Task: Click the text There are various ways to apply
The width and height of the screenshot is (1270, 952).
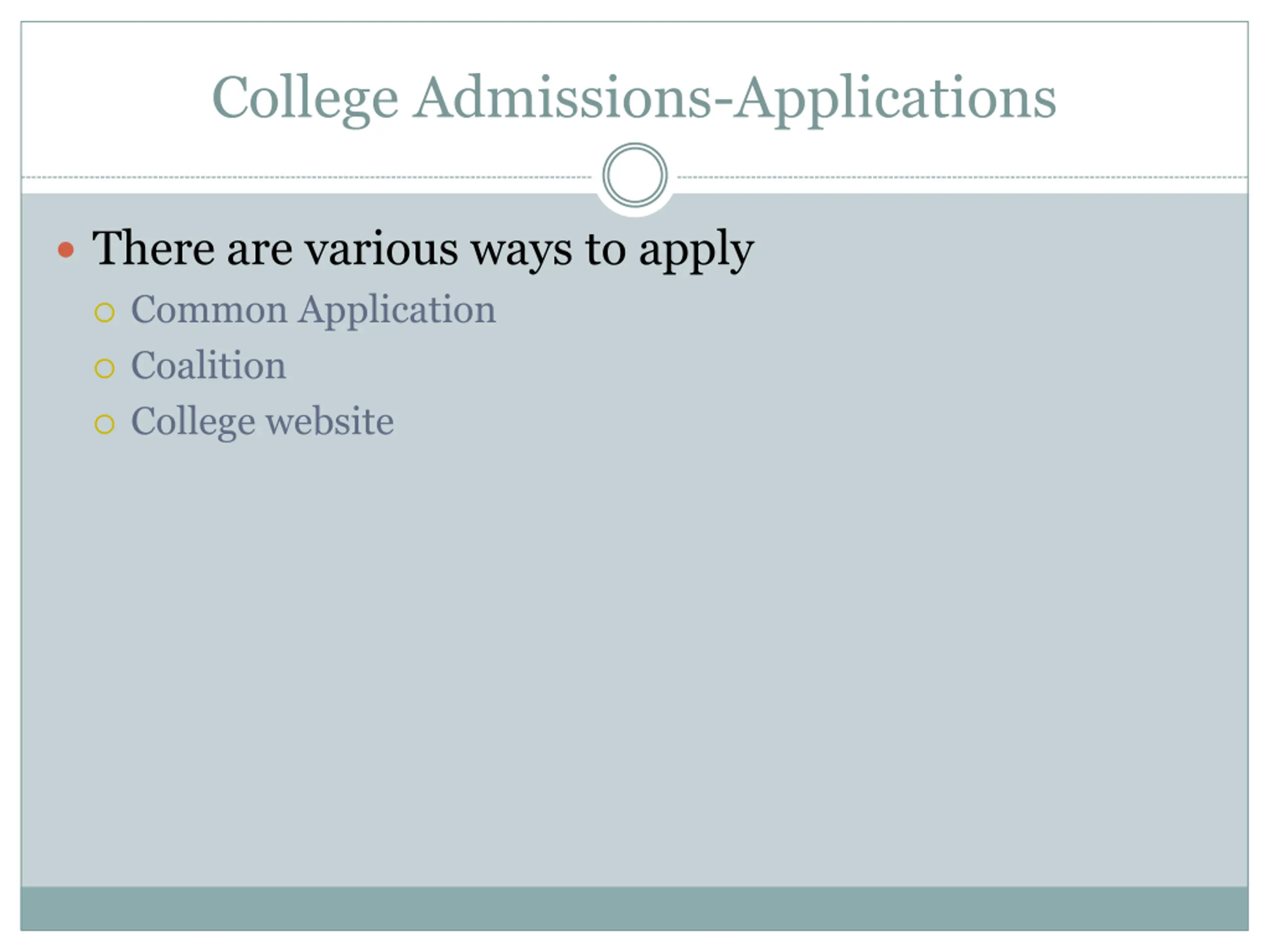Action: point(423,249)
